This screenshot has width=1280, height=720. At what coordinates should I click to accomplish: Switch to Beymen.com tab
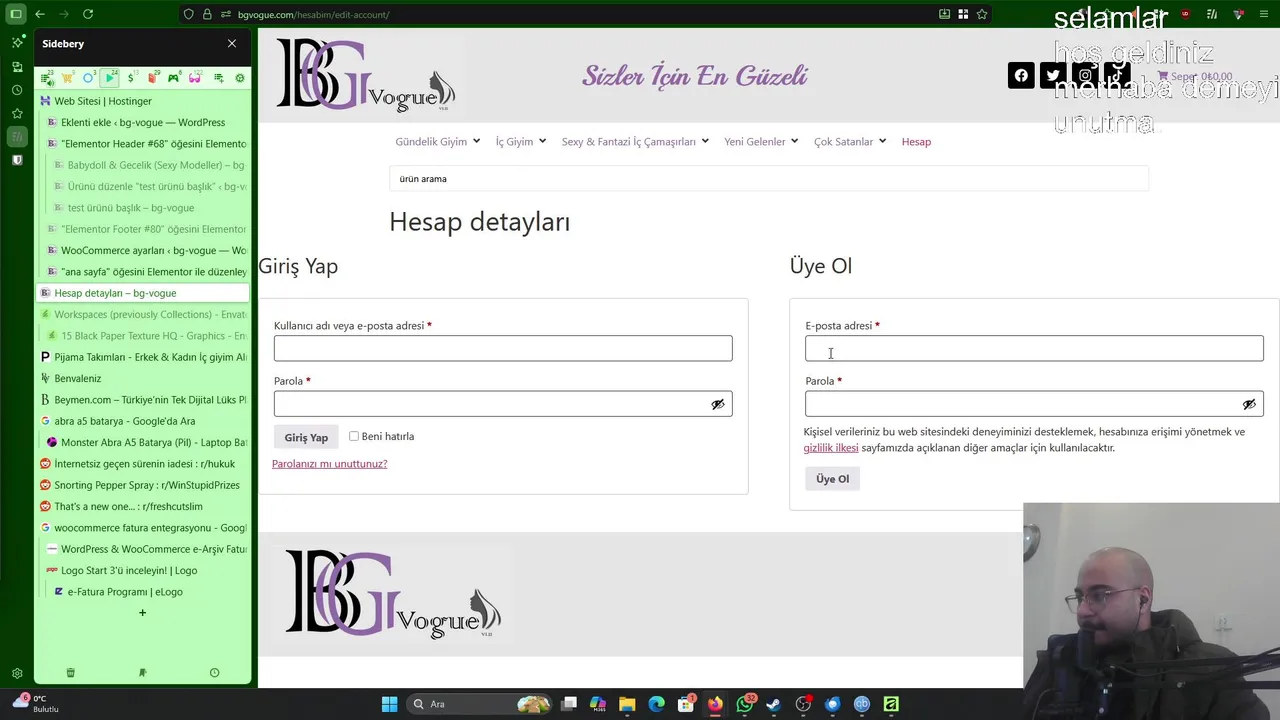142,400
